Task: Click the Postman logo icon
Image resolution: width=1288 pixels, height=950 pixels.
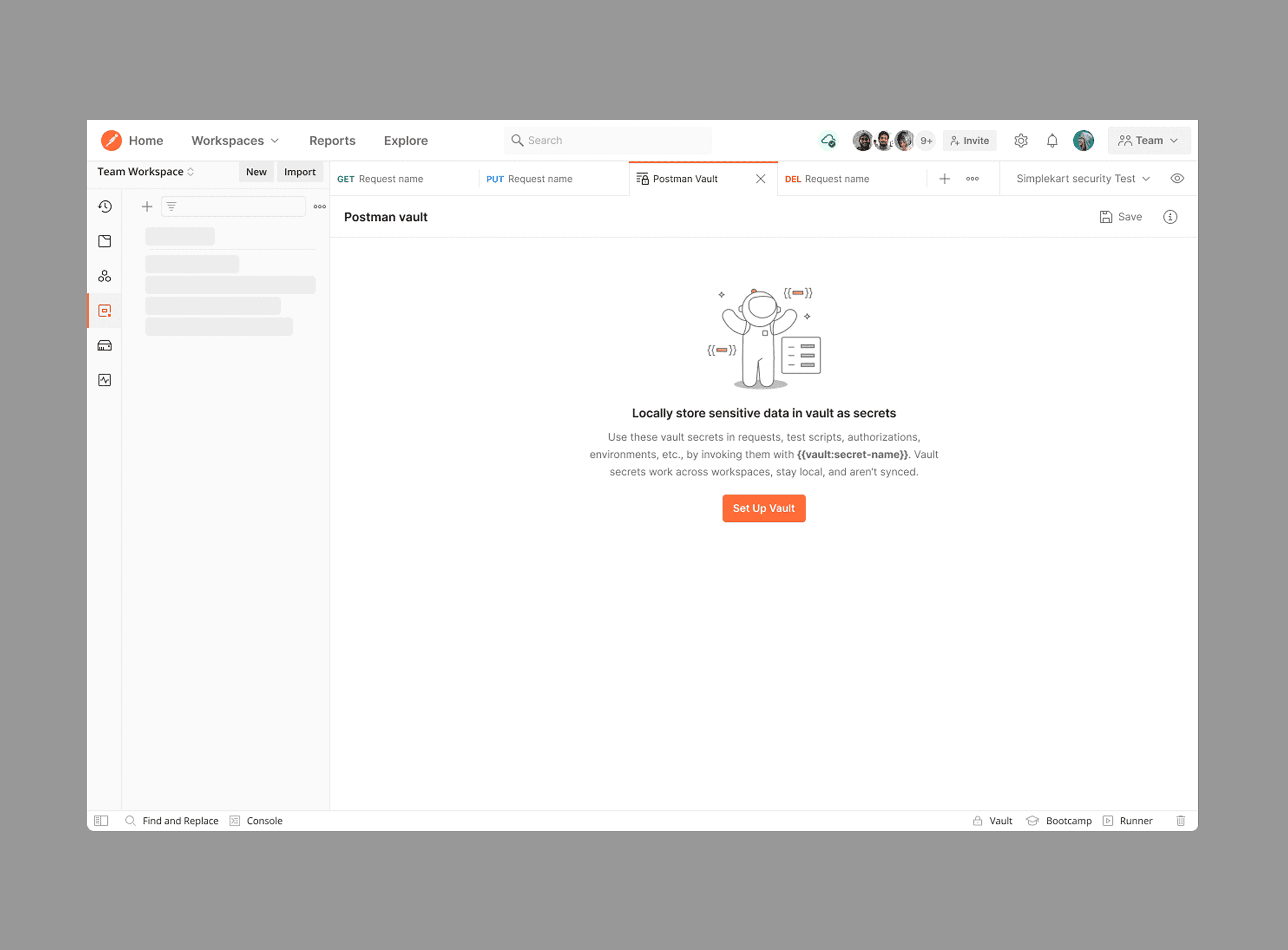Action: pos(111,140)
